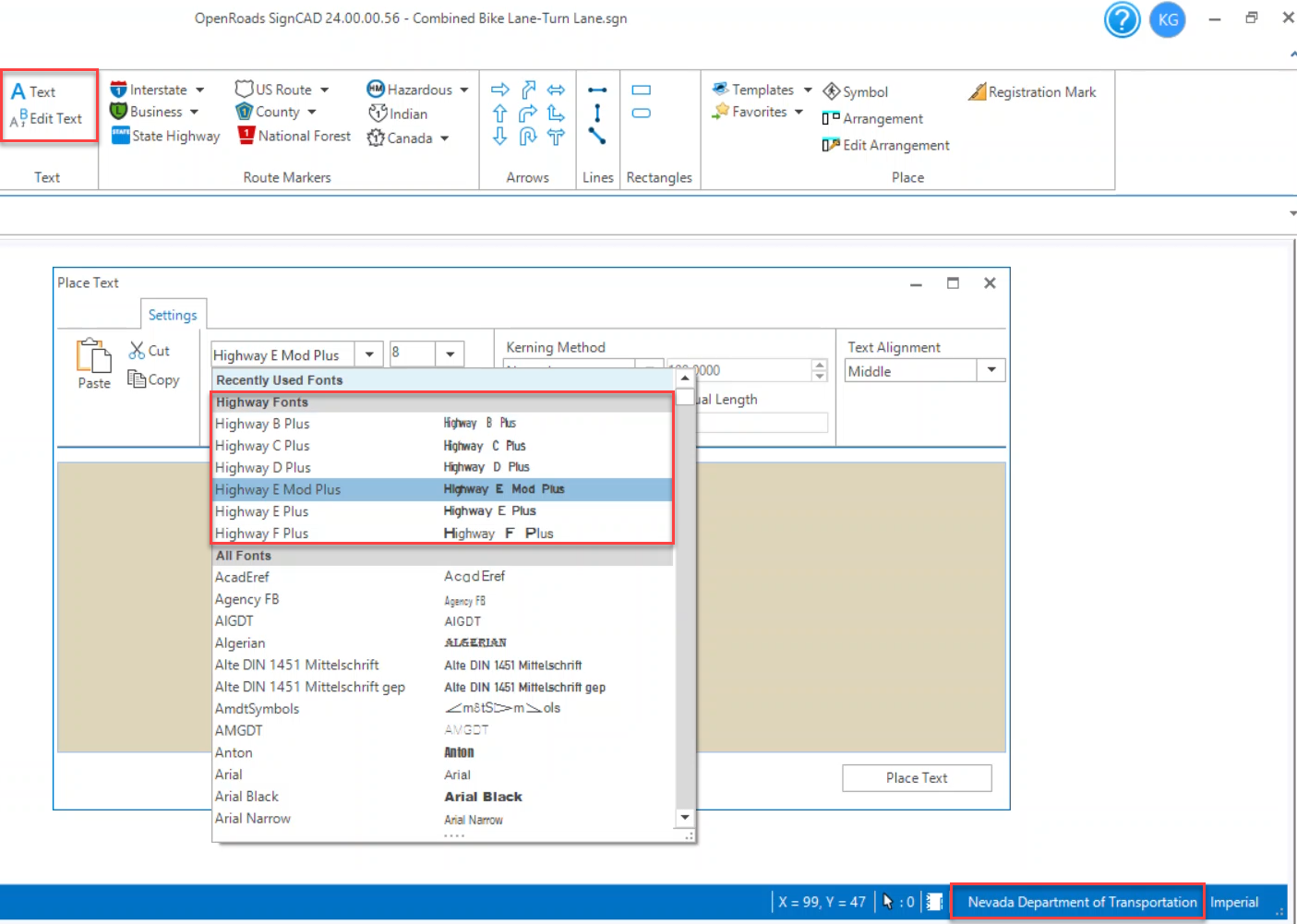The height and width of the screenshot is (924, 1297).
Task: Open the US Route dropdown arrow
Action: pos(324,90)
